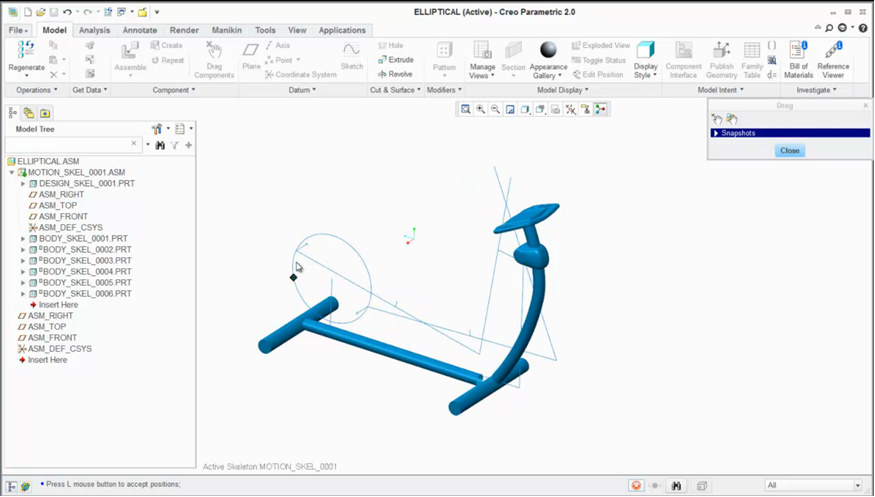The image size is (875, 497).
Task: Switch to the Manikin tab
Action: pos(227,30)
